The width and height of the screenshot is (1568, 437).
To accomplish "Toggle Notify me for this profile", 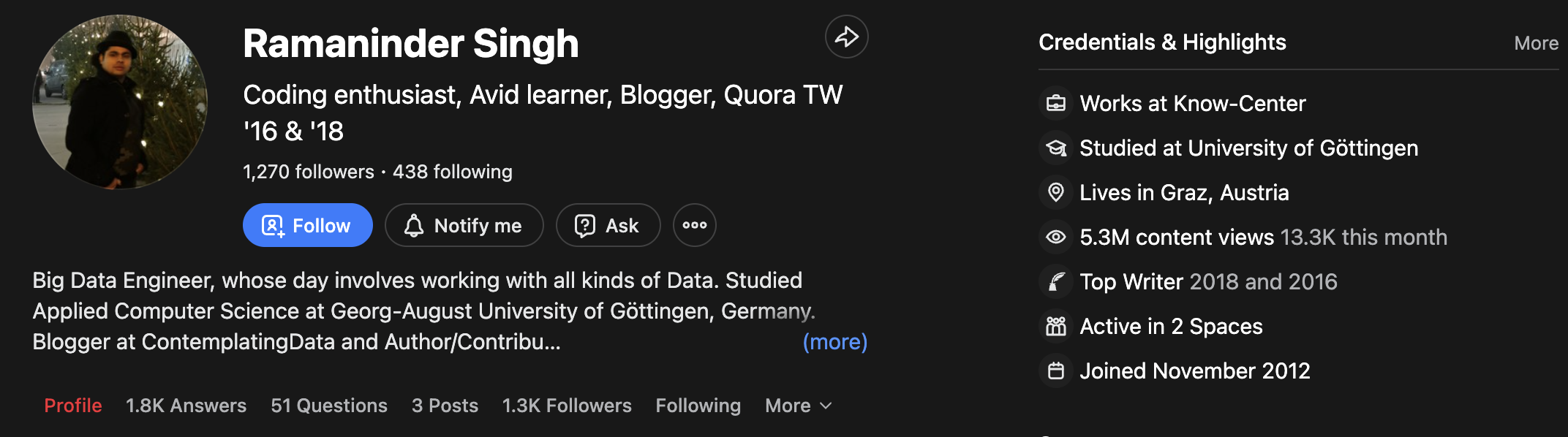I will tap(464, 225).
